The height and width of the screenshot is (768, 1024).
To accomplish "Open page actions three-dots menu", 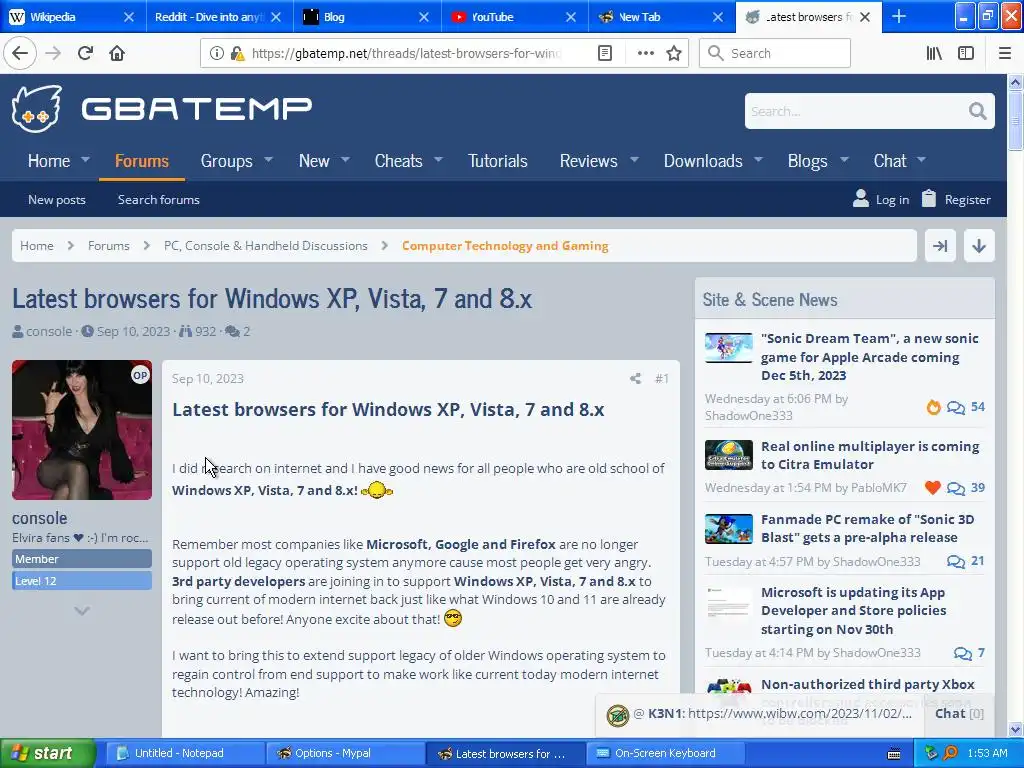I will click(645, 53).
